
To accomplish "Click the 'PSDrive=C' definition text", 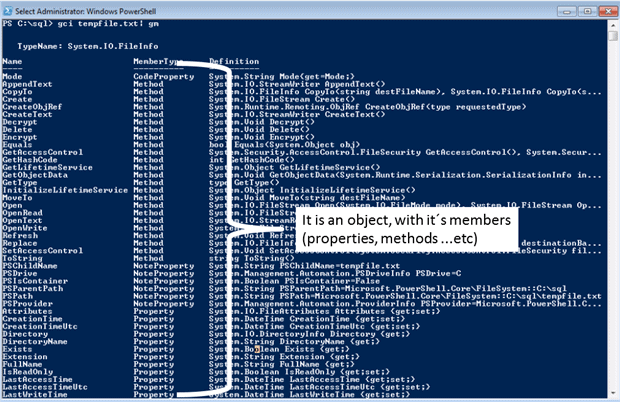I will point(438,274).
